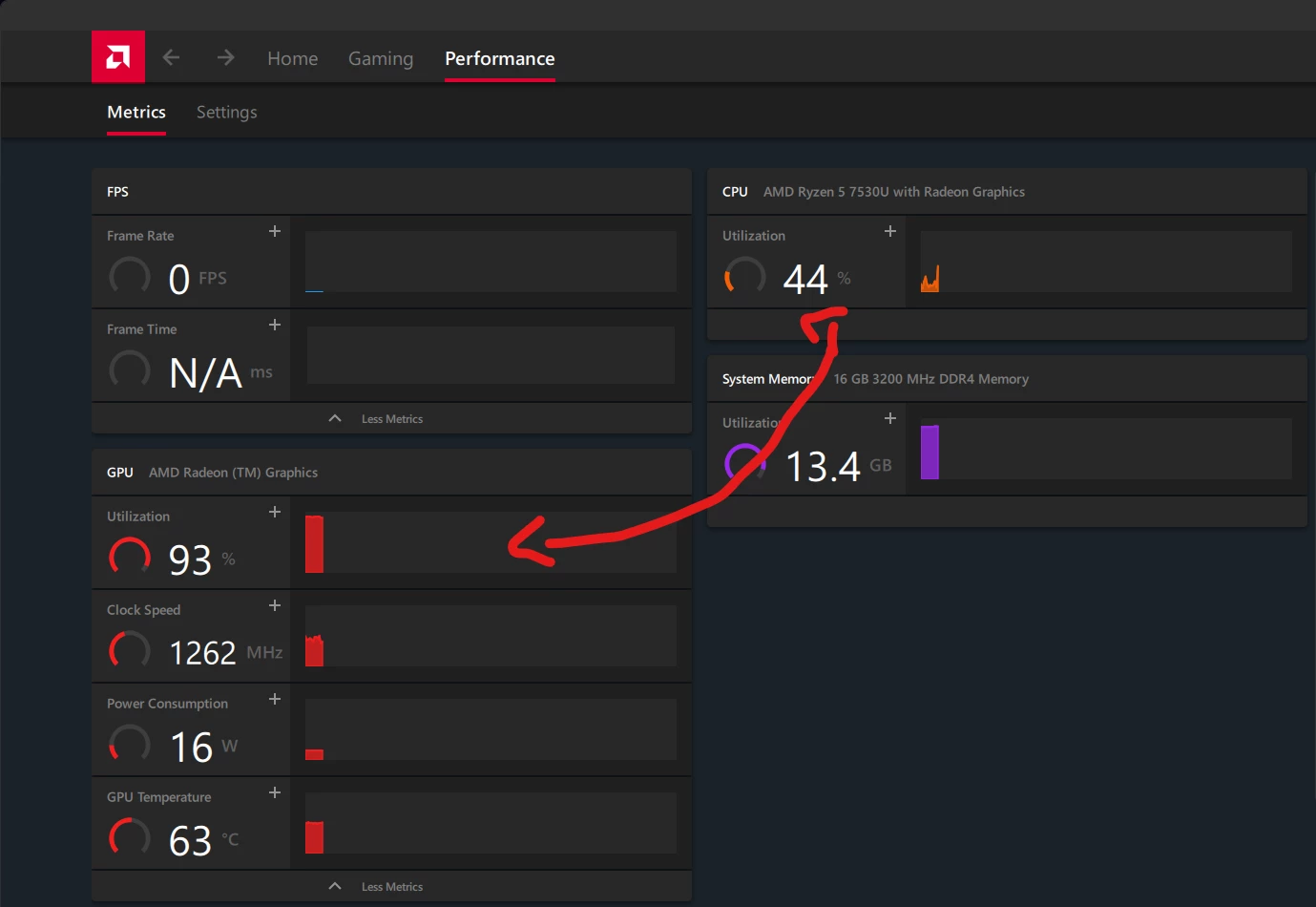Image resolution: width=1316 pixels, height=907 pixels.
Task: Switch to the Settings sub-tab
Action: point(226,112)
